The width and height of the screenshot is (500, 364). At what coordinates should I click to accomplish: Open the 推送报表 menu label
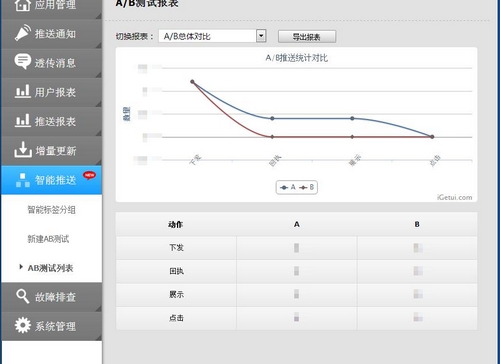55,121
